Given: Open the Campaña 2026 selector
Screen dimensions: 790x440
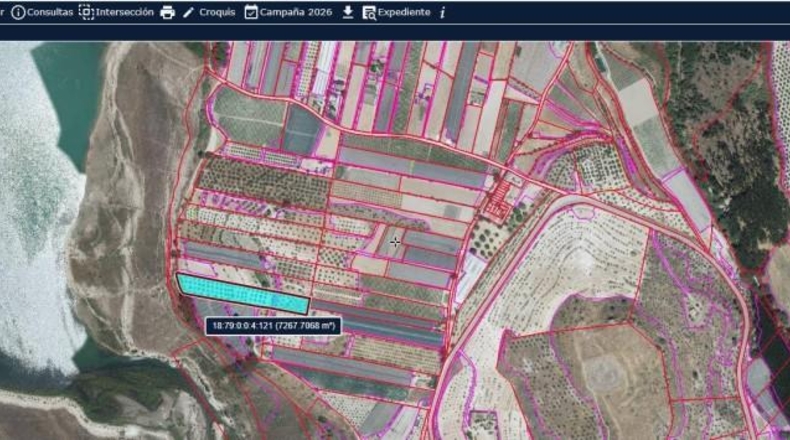Looking at the screenshot, I should 296,12.
